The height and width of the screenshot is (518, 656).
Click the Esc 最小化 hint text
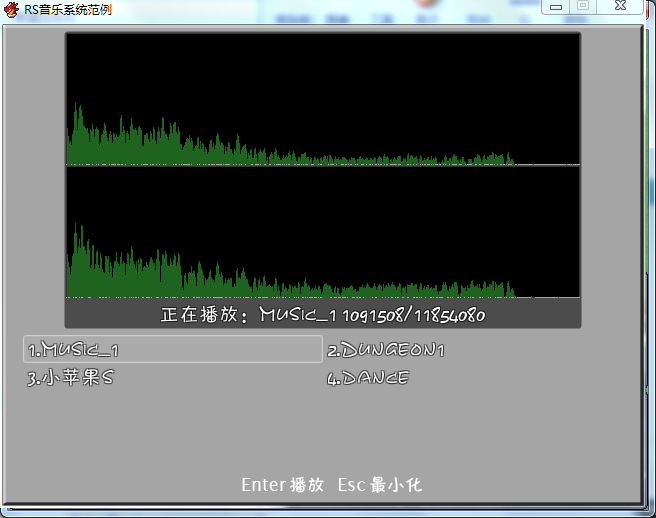[x=379, y=485]
